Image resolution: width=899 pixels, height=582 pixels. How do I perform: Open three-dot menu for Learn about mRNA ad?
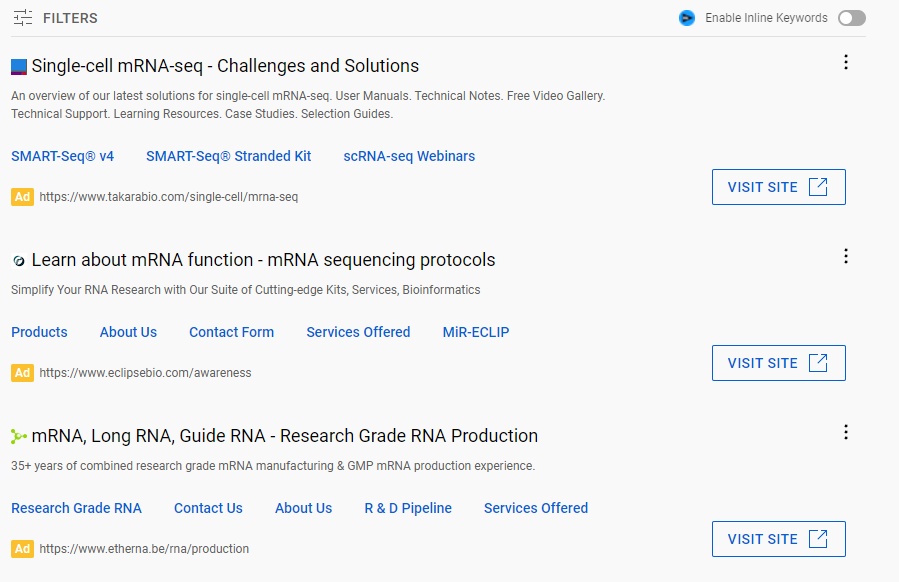click(846, 256)
